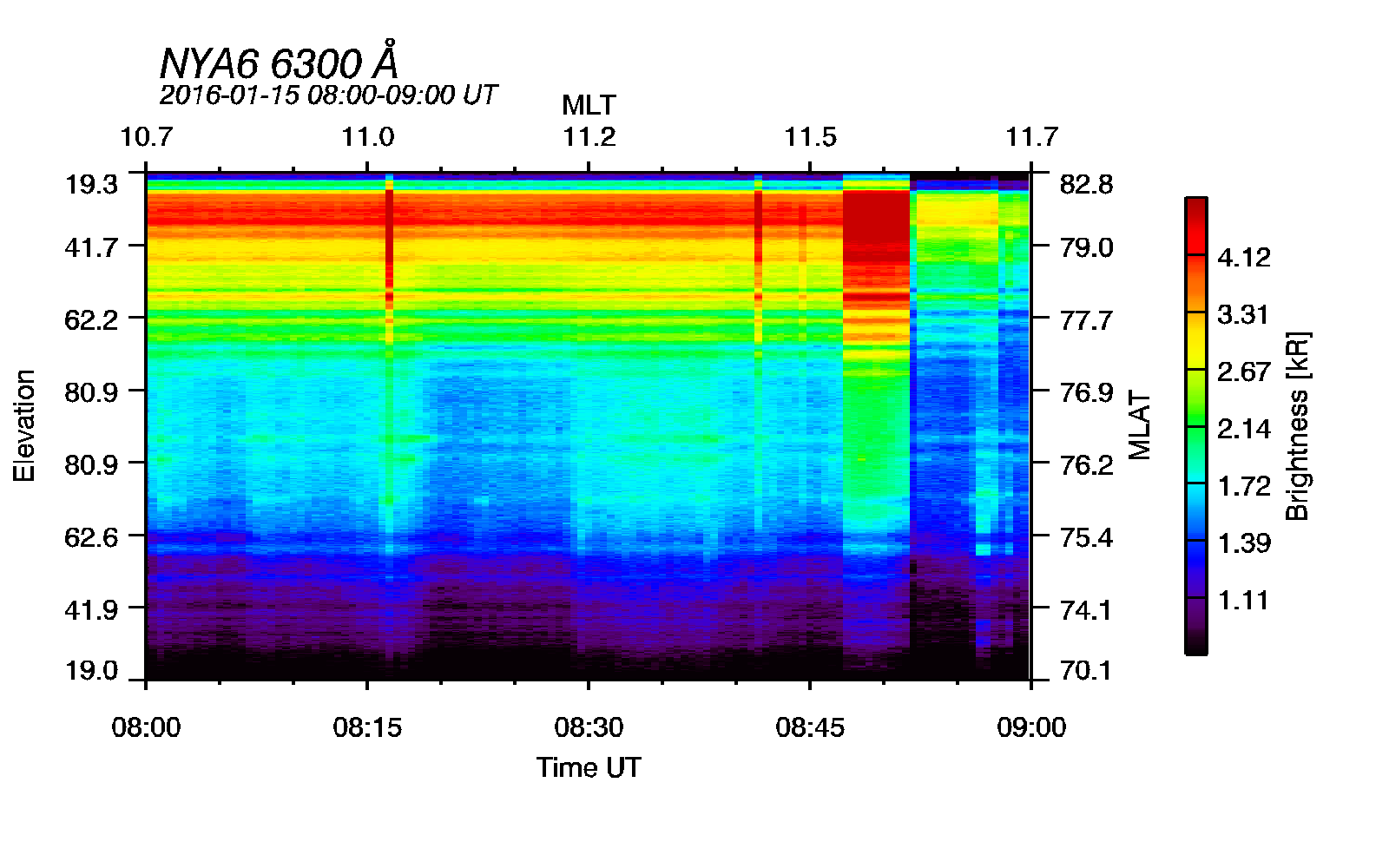1389x868 pixels.
Task: Click time tick label 09:00
Action: coord(1031,727)
